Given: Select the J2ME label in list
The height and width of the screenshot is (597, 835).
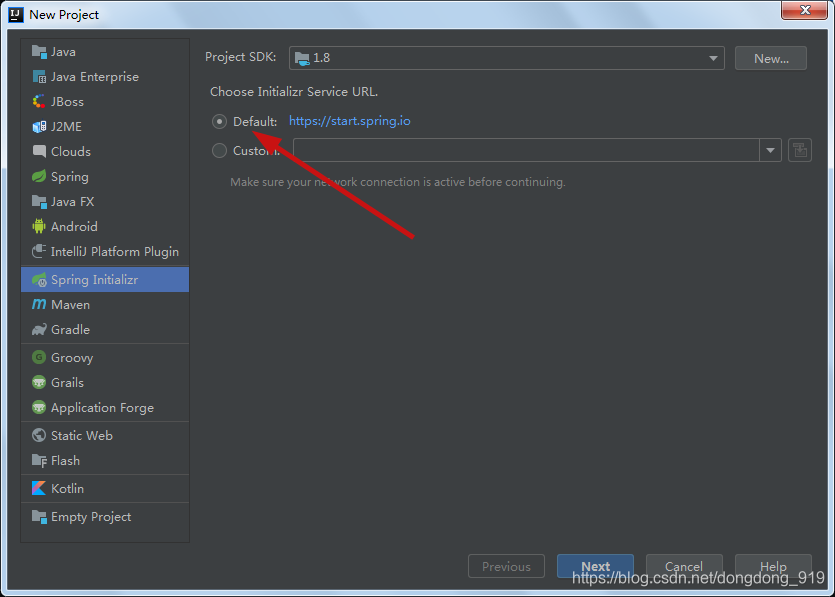Looking at the screenshot, I should pos(66,126).
